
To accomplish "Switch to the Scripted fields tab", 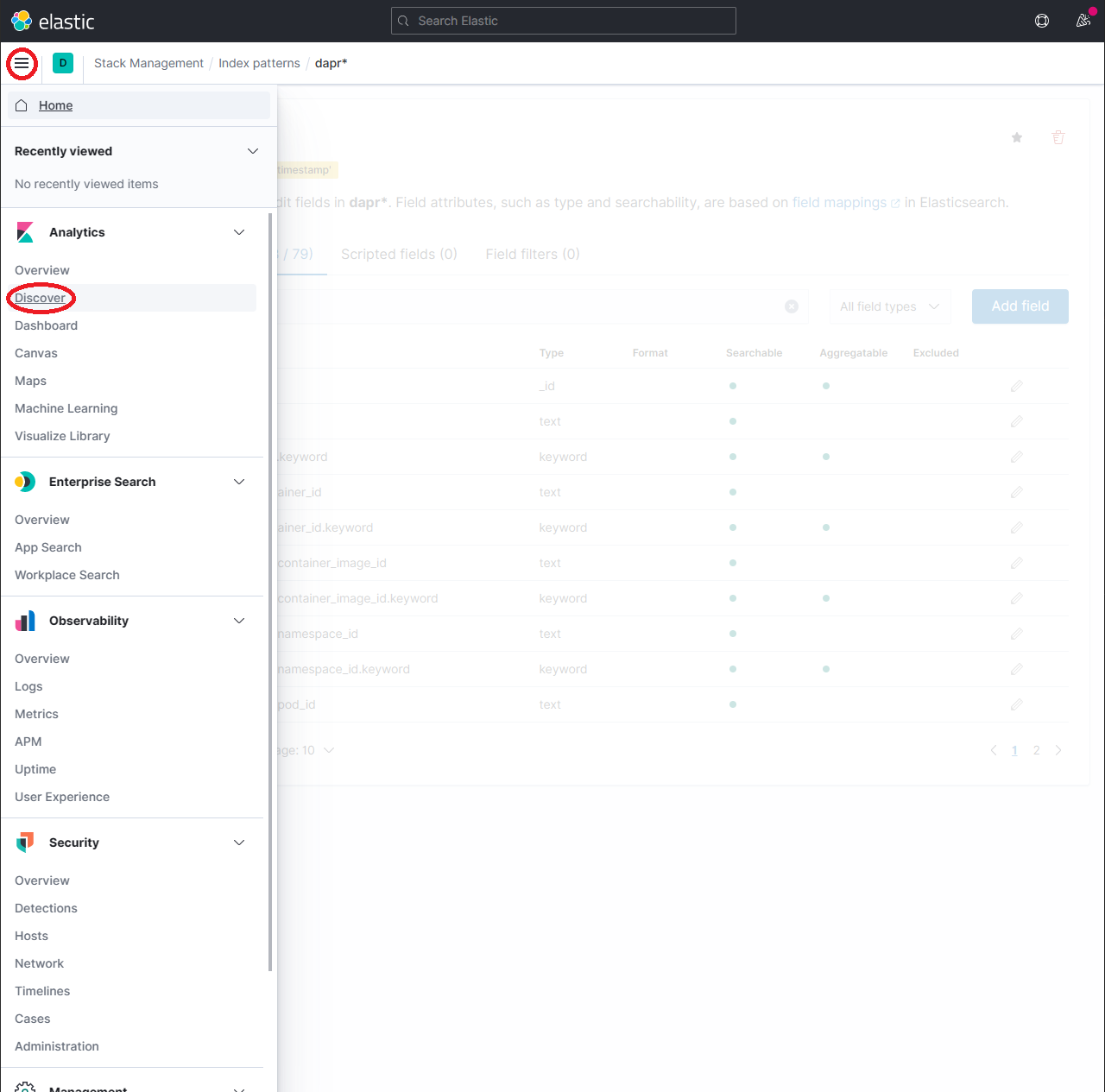I will coord(398,254).
